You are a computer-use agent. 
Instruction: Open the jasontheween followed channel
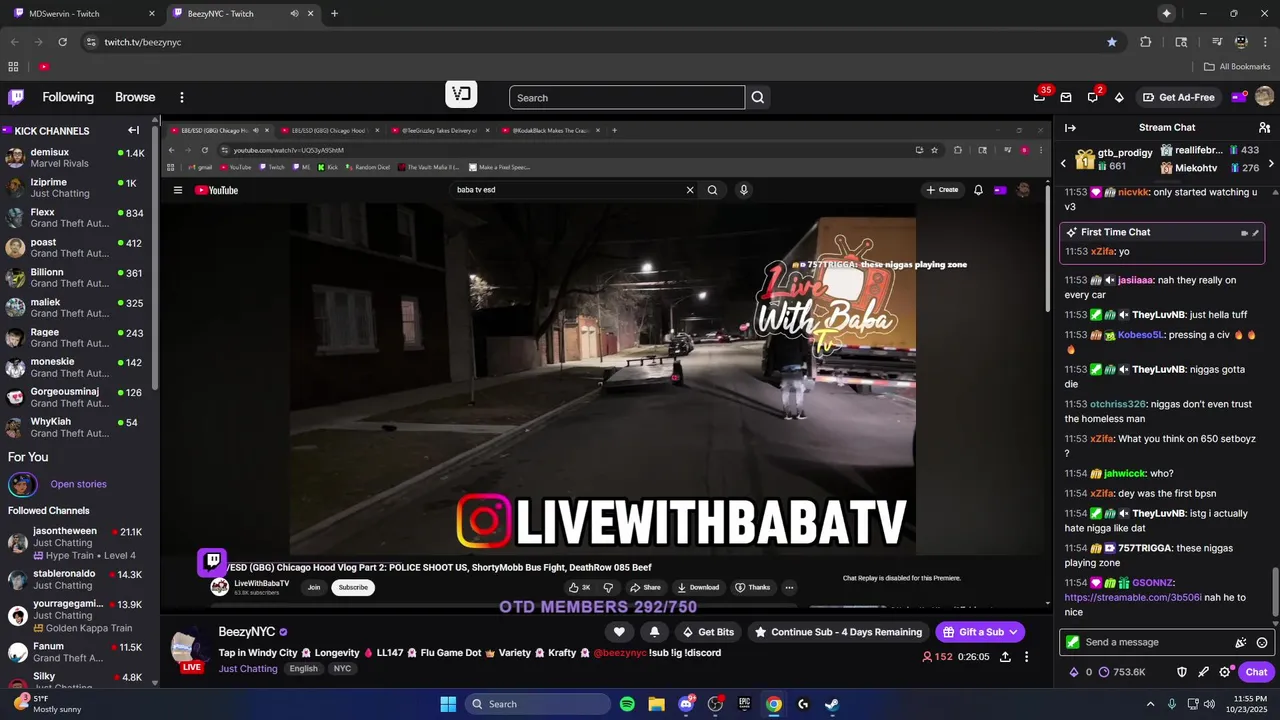tap(75, 543)
